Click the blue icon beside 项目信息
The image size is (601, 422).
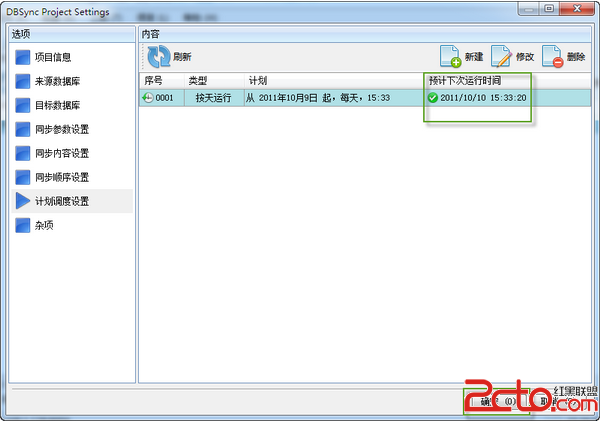tap(23, 57)
